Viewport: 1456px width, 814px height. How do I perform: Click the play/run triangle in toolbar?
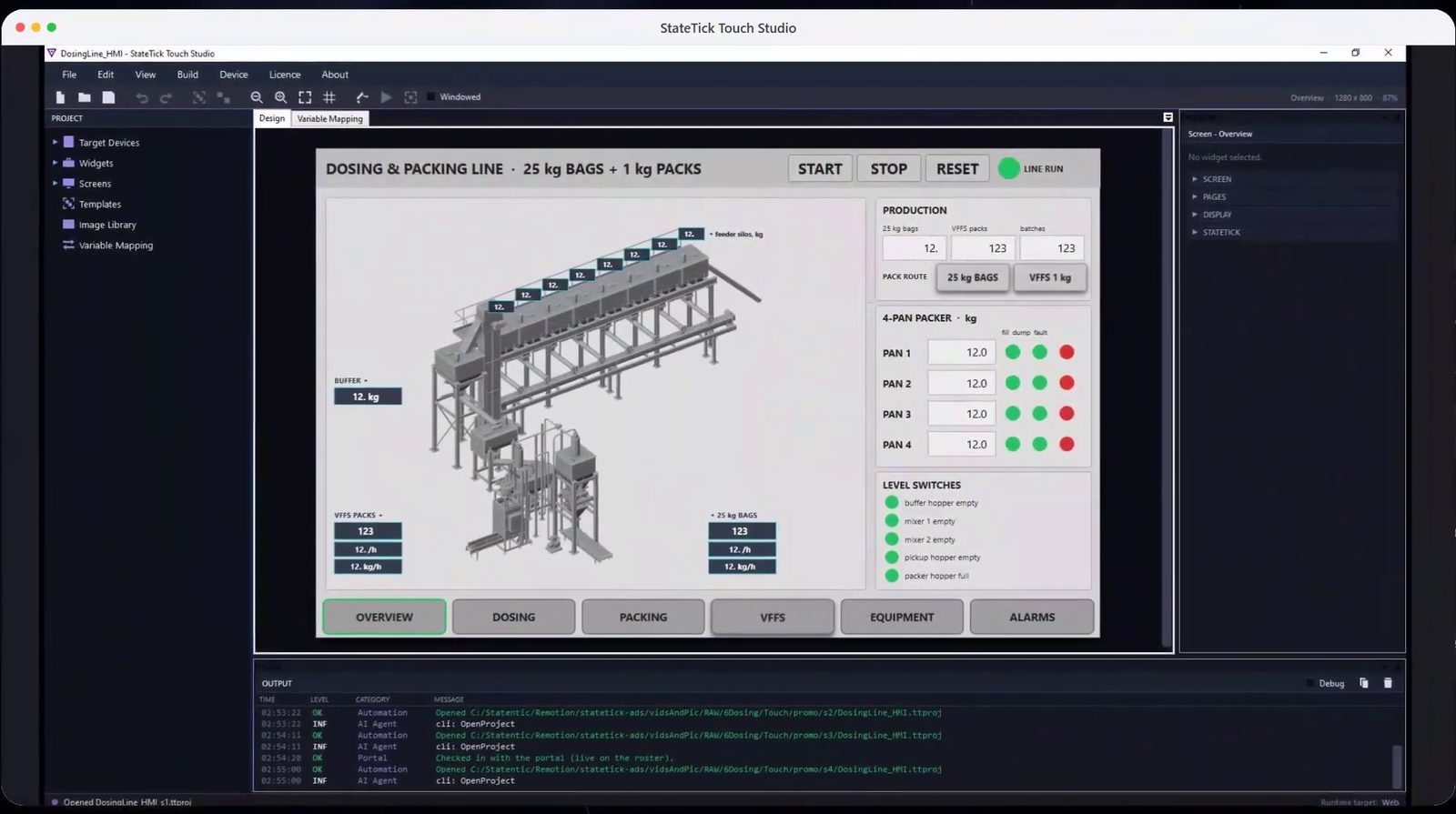tap(387, 97)
